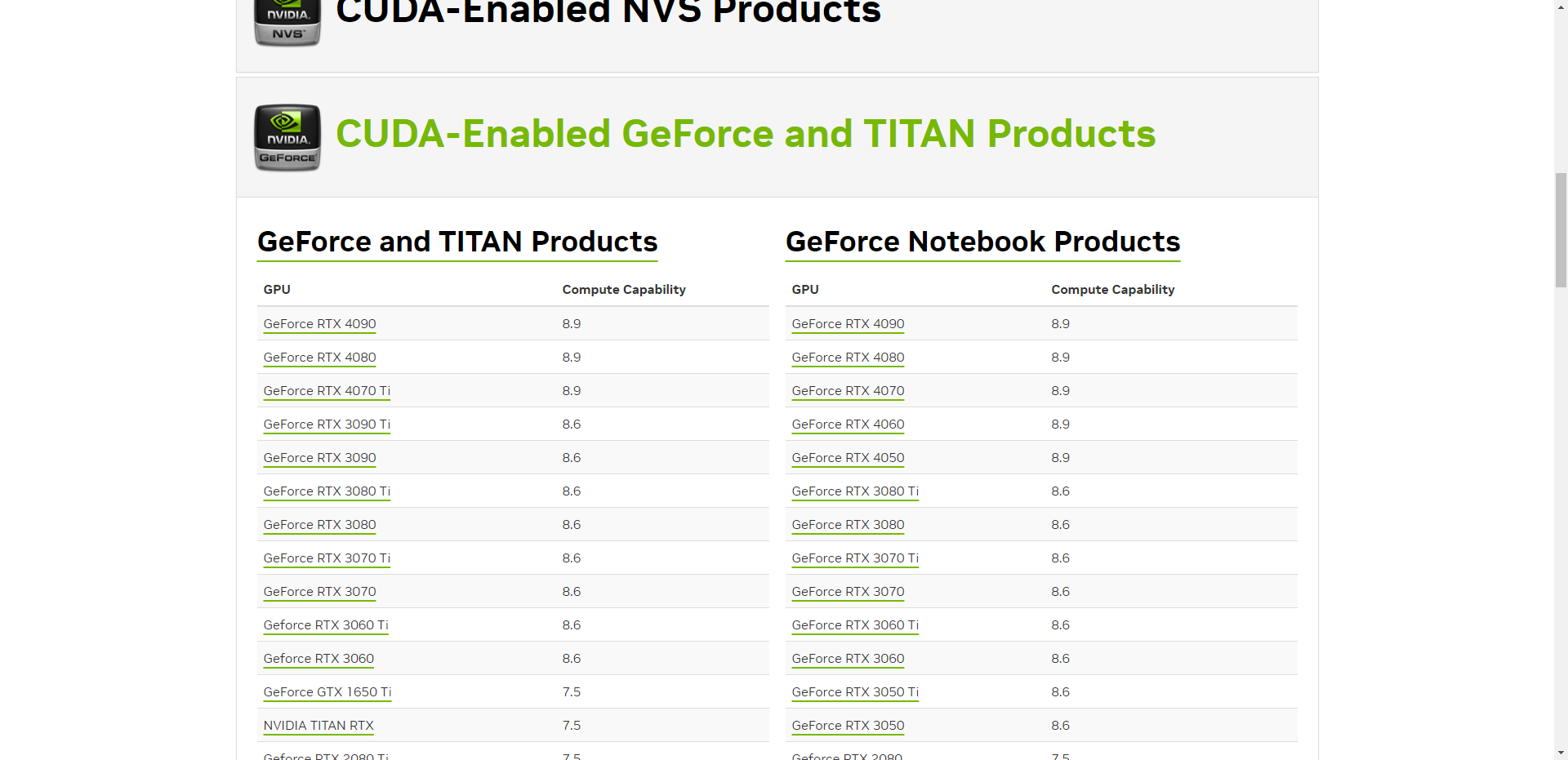Click the vertical scrollbar thumb
This screenshot has width=1568, height=760.
click(x=1561, y=229)
